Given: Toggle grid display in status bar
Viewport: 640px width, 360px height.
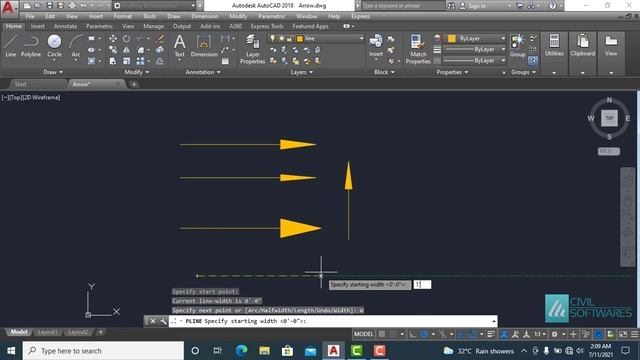Looking at the screenshot, I should pyautogui.click(x=382, y=334).
